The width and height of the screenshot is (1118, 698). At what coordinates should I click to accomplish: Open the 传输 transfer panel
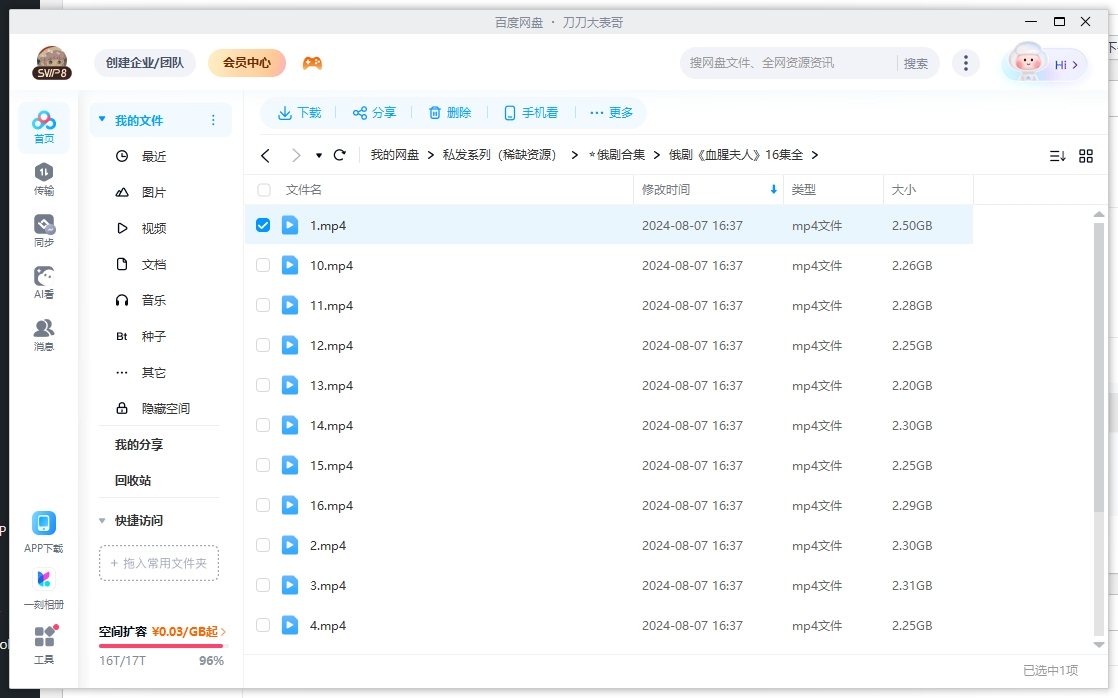coord(43,180)
